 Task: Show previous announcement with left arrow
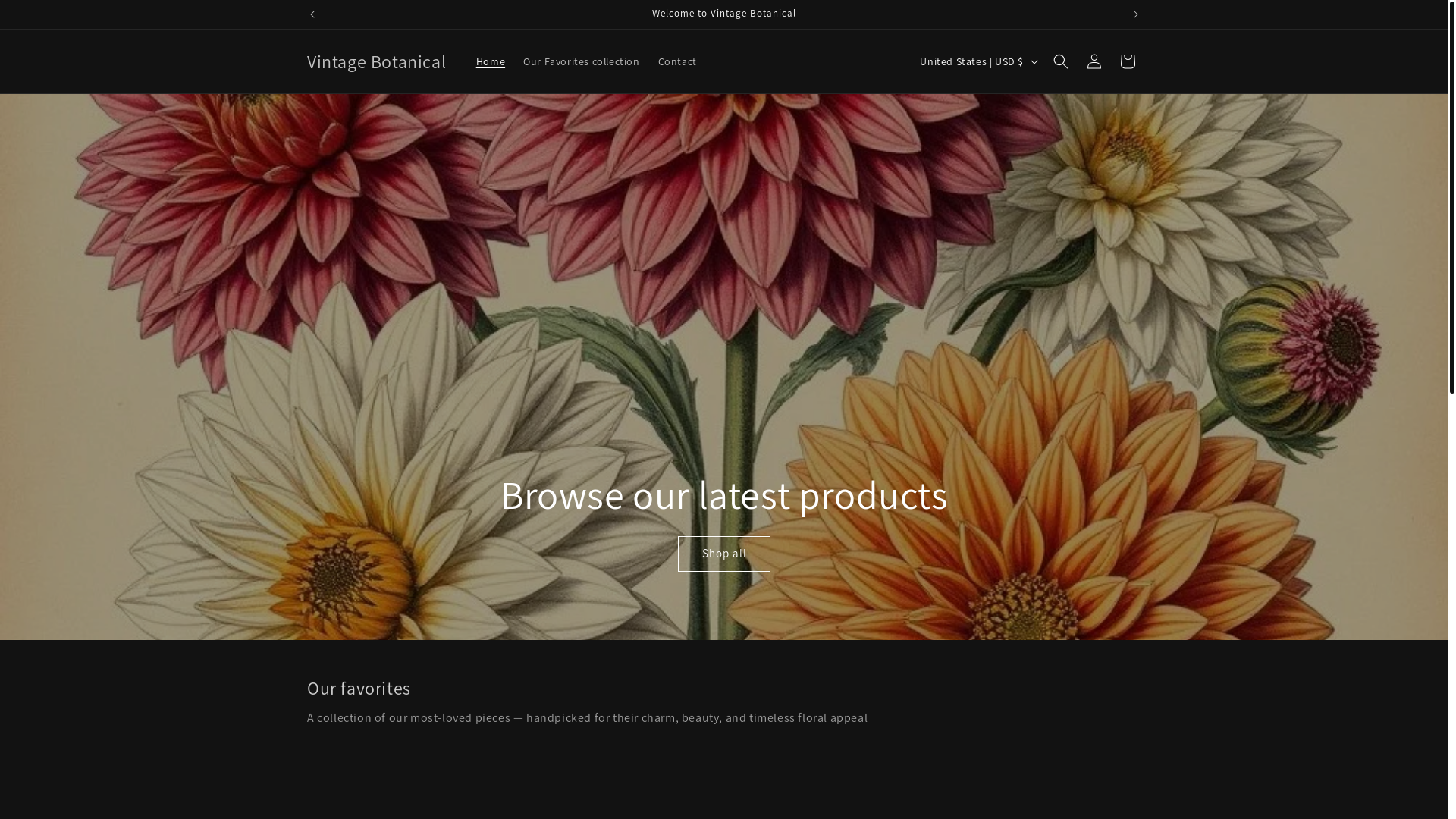[x=312, y=14]
